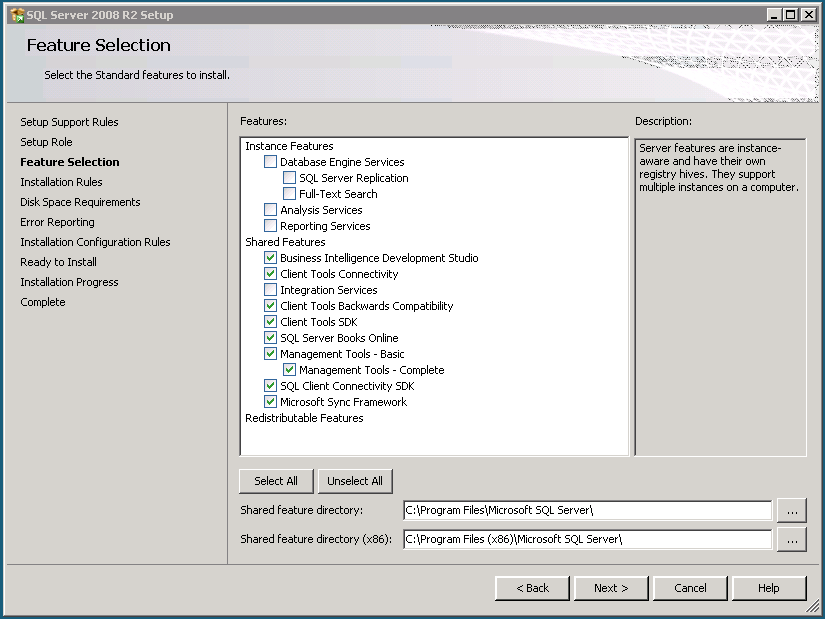Check Reporting Services checkbox

coord(270,225)
